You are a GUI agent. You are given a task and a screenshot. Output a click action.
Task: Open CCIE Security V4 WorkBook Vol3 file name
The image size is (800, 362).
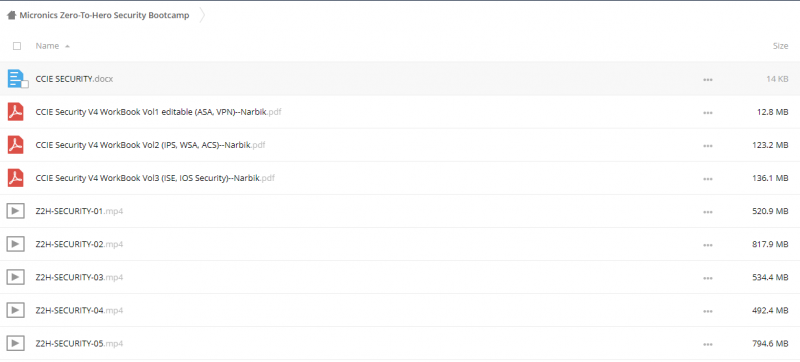[x=155, y=178]
